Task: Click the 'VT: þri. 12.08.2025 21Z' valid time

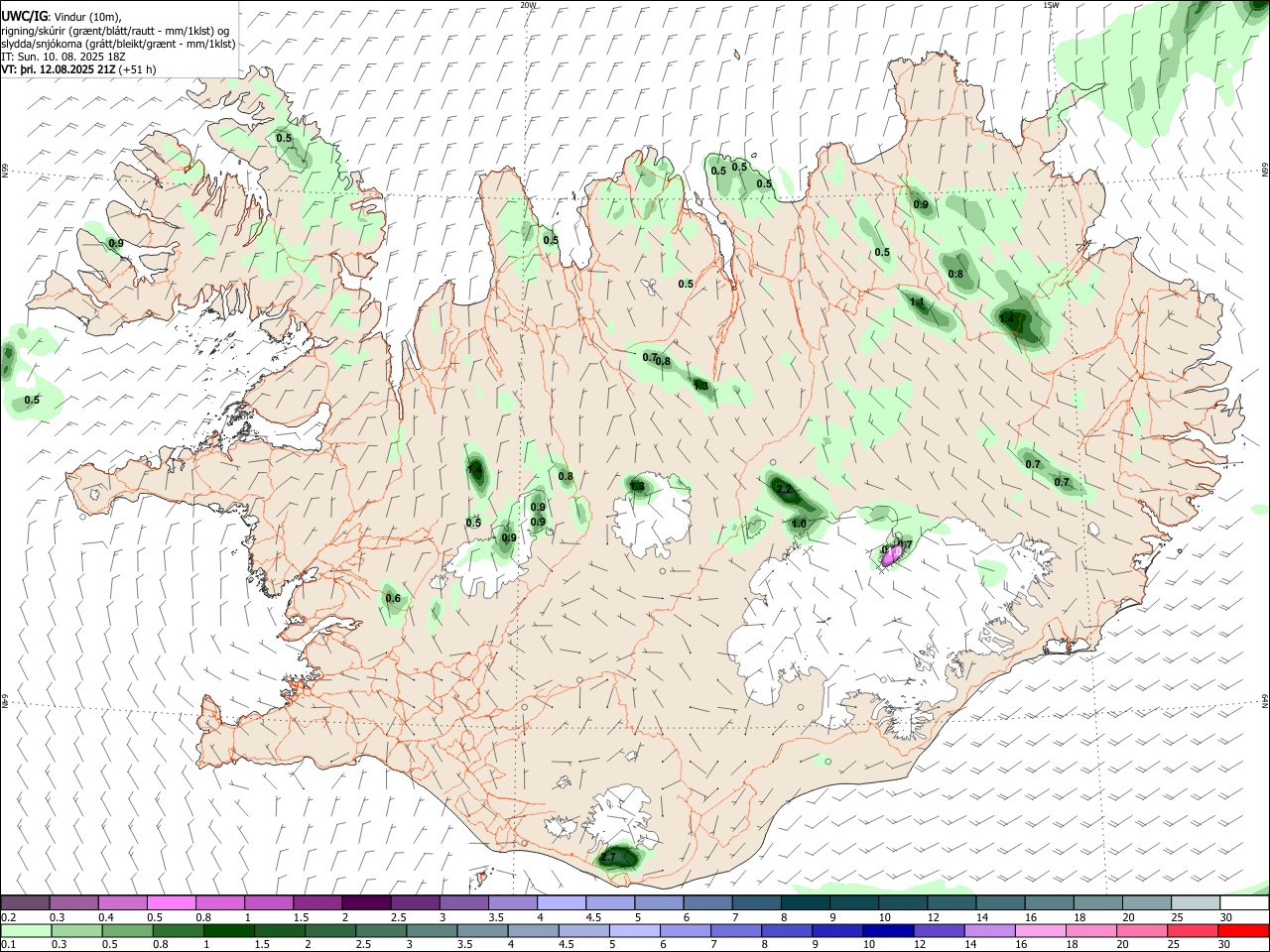Action: point(59,69)
